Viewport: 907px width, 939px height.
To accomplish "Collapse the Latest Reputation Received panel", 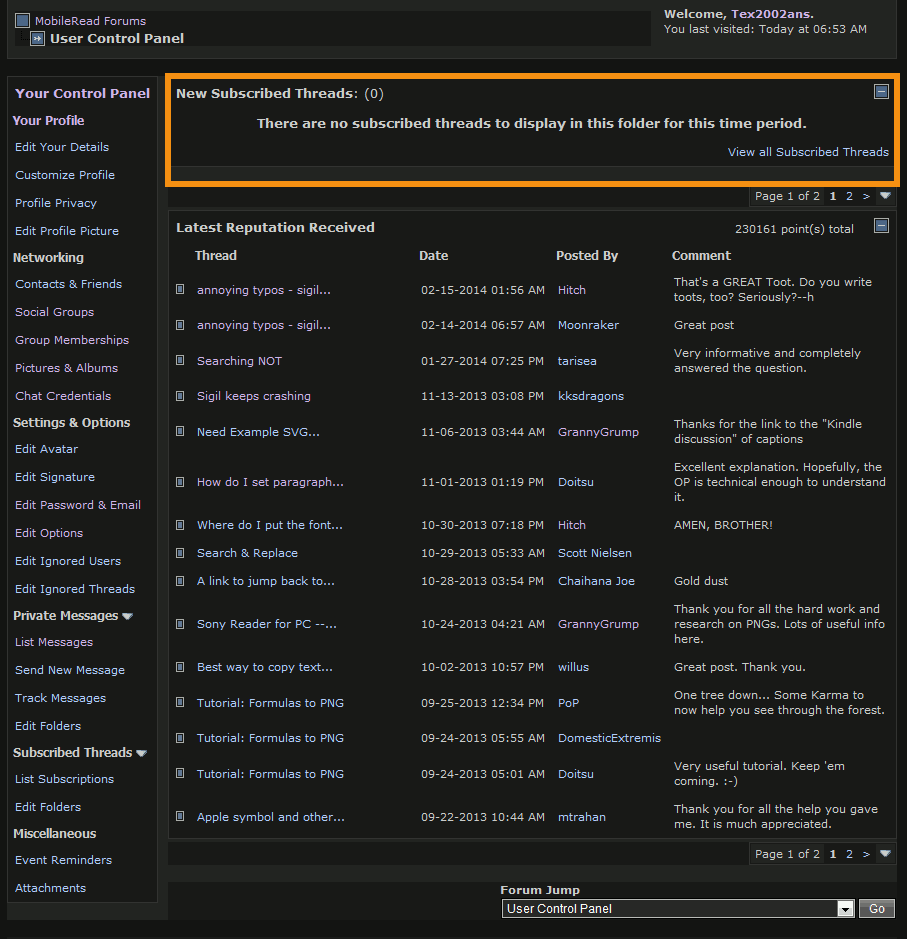I will coord(881,226).
